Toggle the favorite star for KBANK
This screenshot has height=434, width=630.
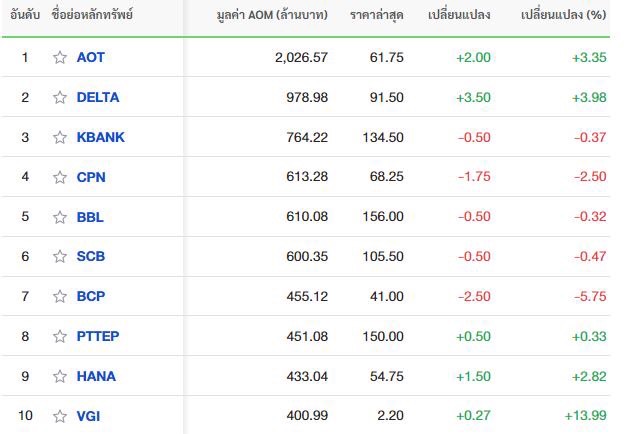(60, 137)
